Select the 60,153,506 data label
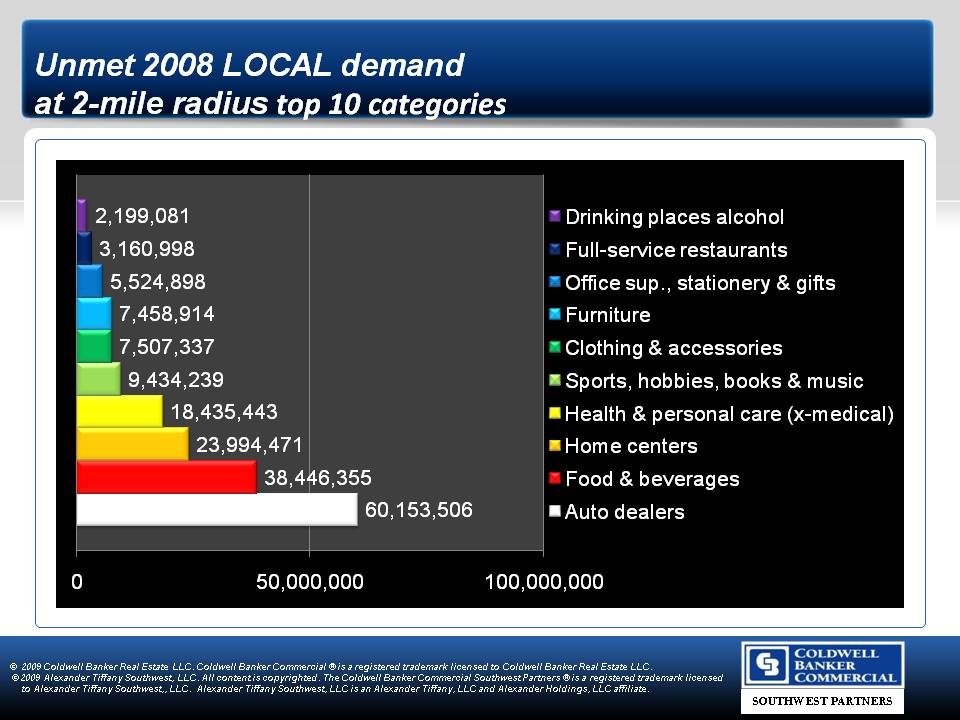Screen dimensions: 960x720 (426, 511)
